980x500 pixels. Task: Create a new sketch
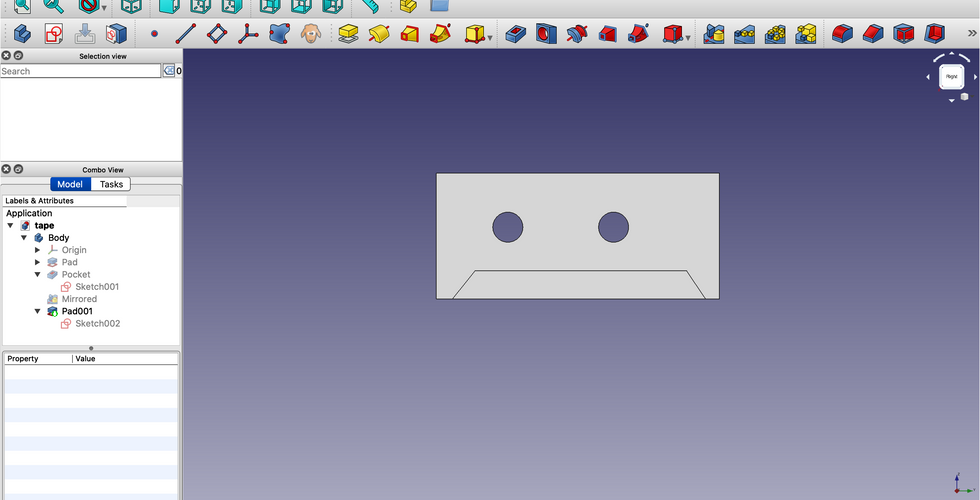click(54, 33)
